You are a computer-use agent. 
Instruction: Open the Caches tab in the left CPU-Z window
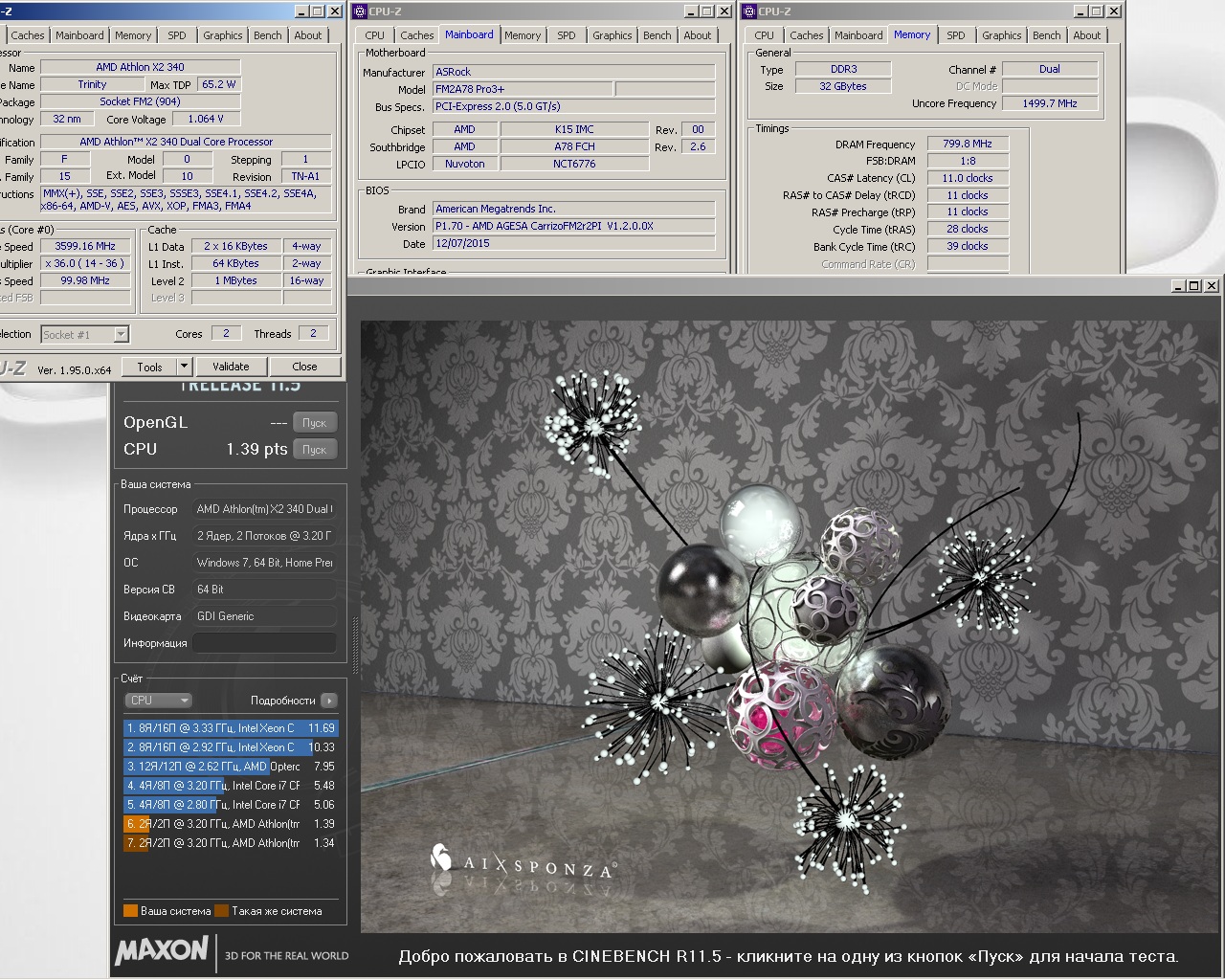(28, 35)
